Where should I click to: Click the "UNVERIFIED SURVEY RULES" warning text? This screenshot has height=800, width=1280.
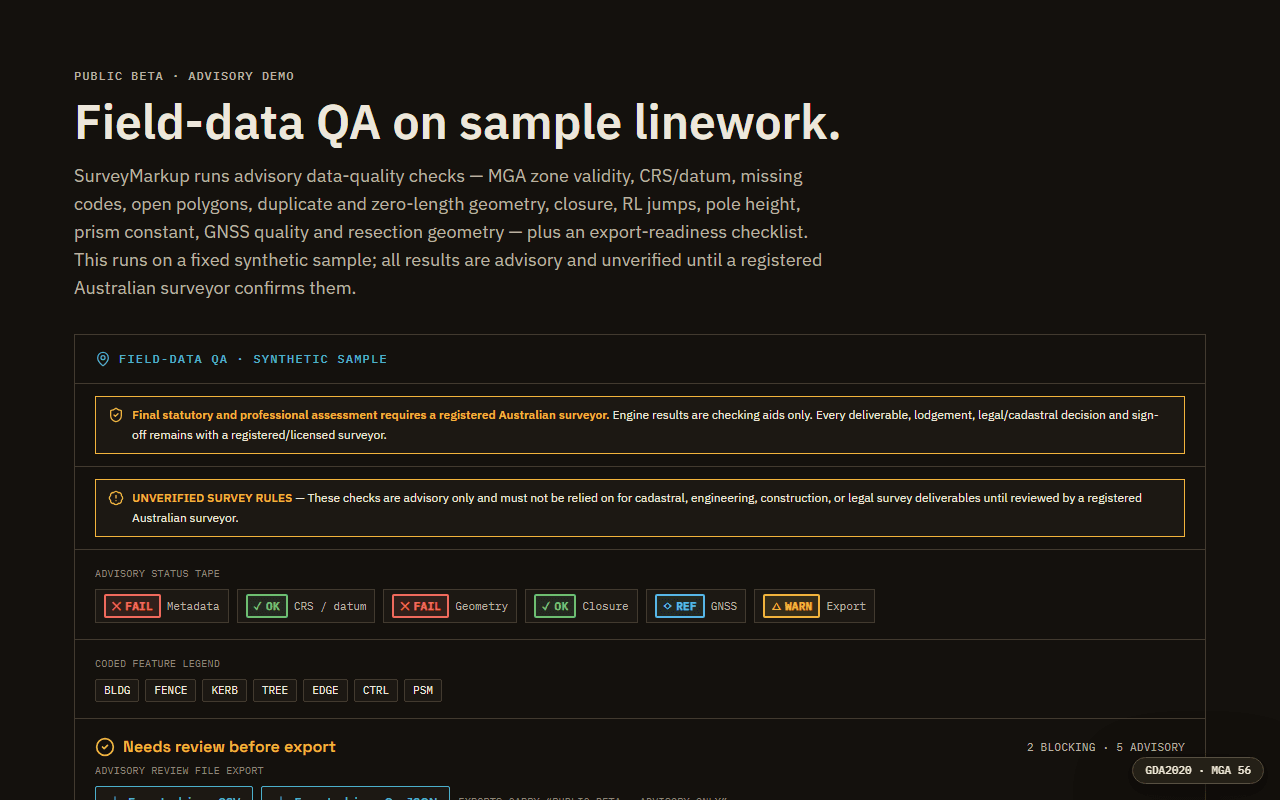pos(212,498)
